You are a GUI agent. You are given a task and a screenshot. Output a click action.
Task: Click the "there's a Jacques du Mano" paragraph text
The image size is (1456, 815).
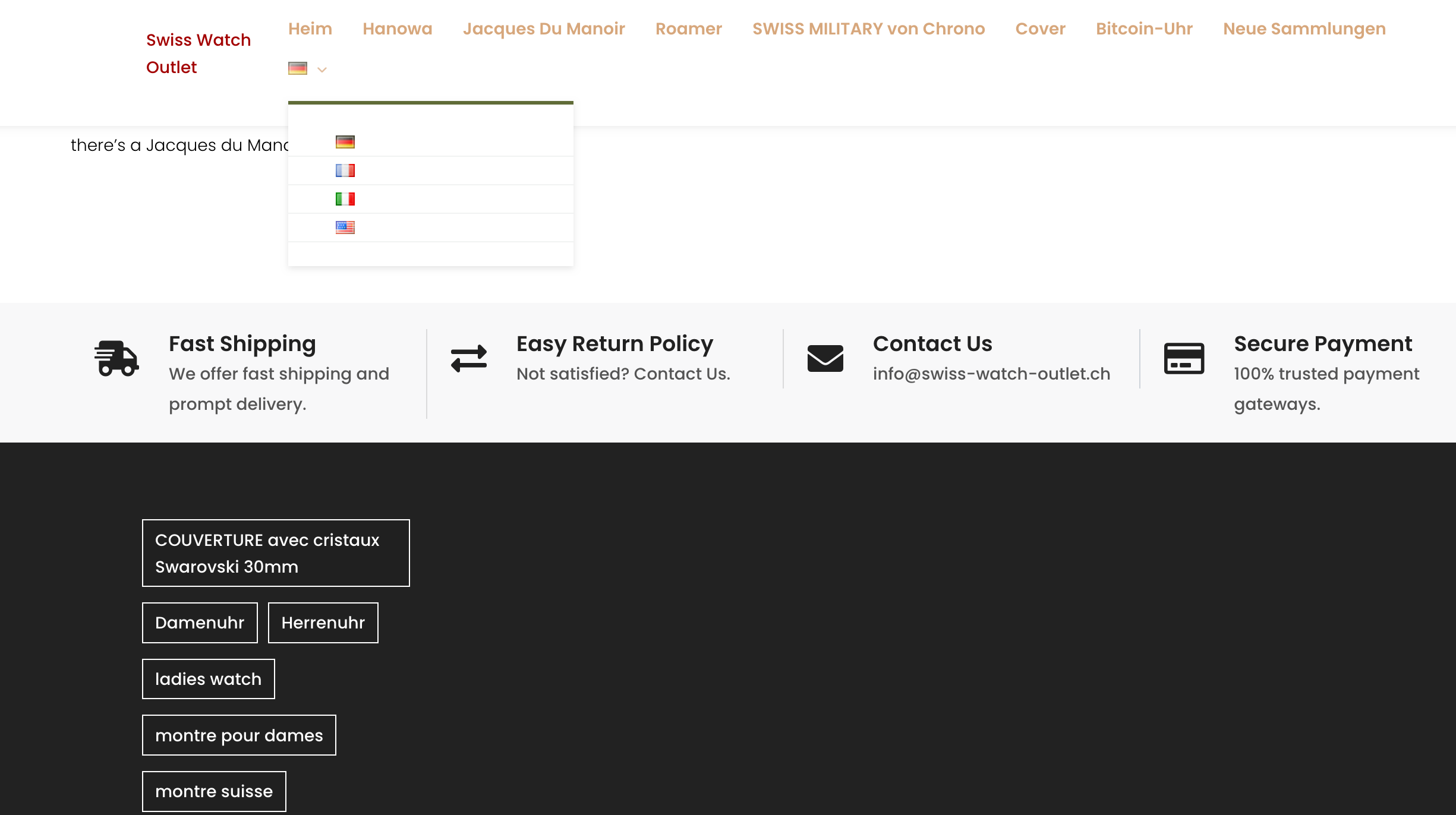pos(179,145)
